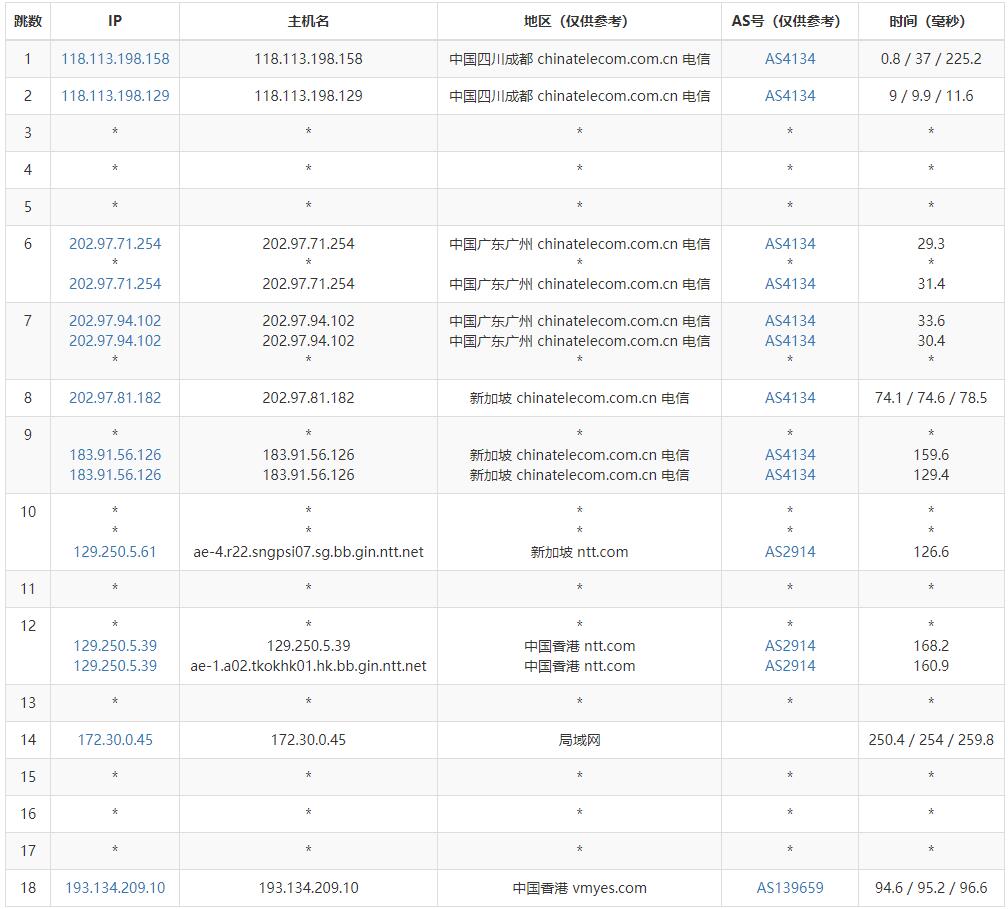Select the hostname cell 193.134.209.10 in hop 18
This screenshot has width=1008, height=909.
tap(309, 888)
